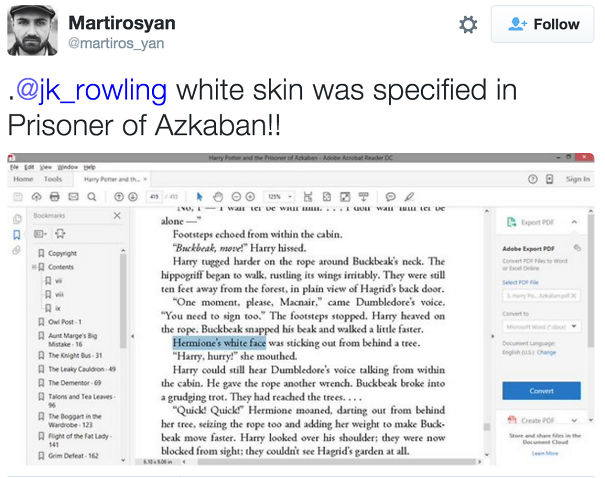Click the Select PDF File link
This screenshot has height=478, width=605.
pos(520,282)
